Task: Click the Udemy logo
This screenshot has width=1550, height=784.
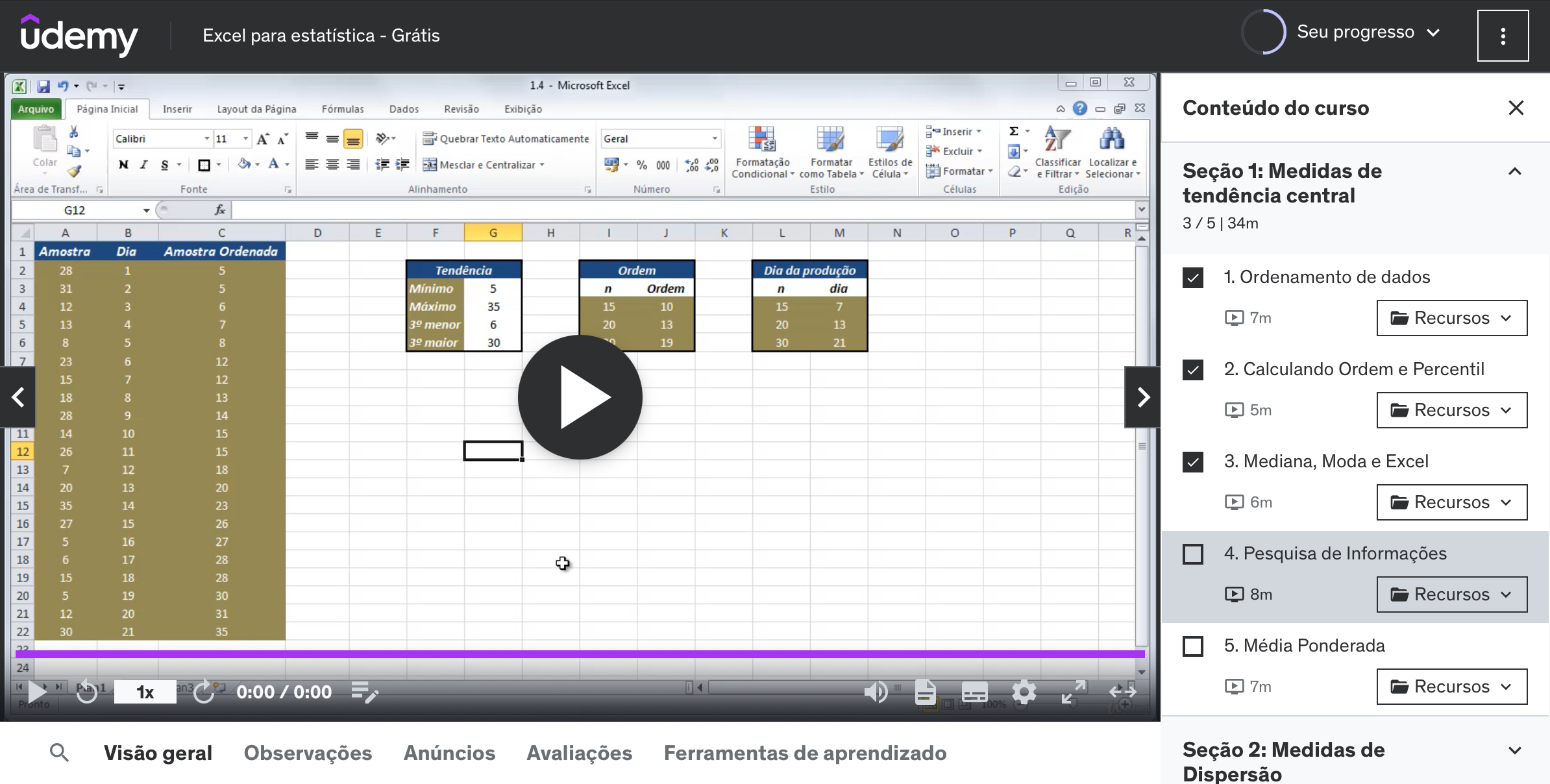Action: [79, 35]
